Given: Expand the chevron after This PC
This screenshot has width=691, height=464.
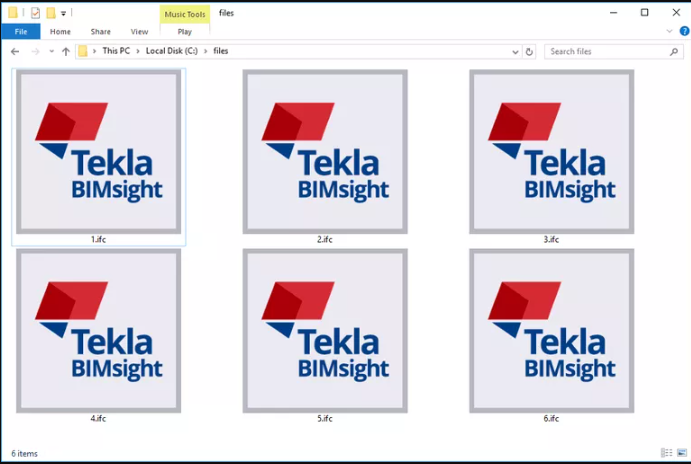Looking at the screenshot, I should (138, 51).
